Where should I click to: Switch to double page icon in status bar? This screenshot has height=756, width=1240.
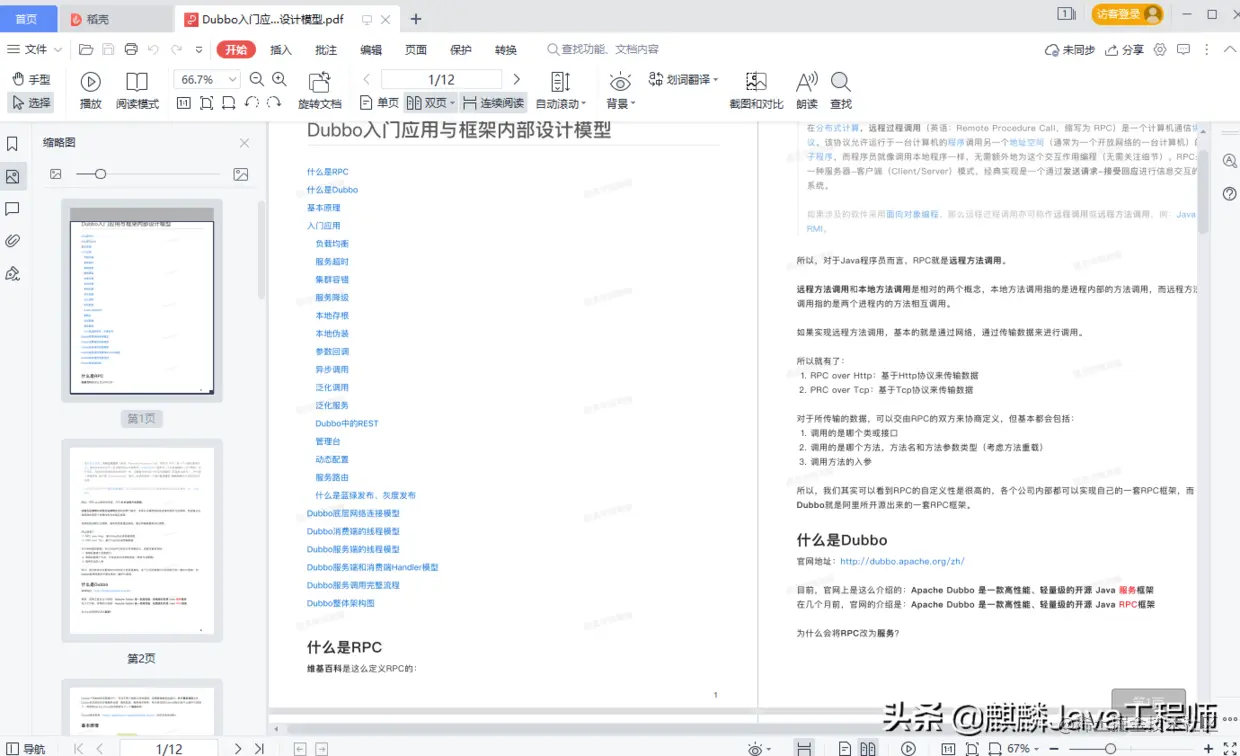pyautogui.click(x=868, y=748)
